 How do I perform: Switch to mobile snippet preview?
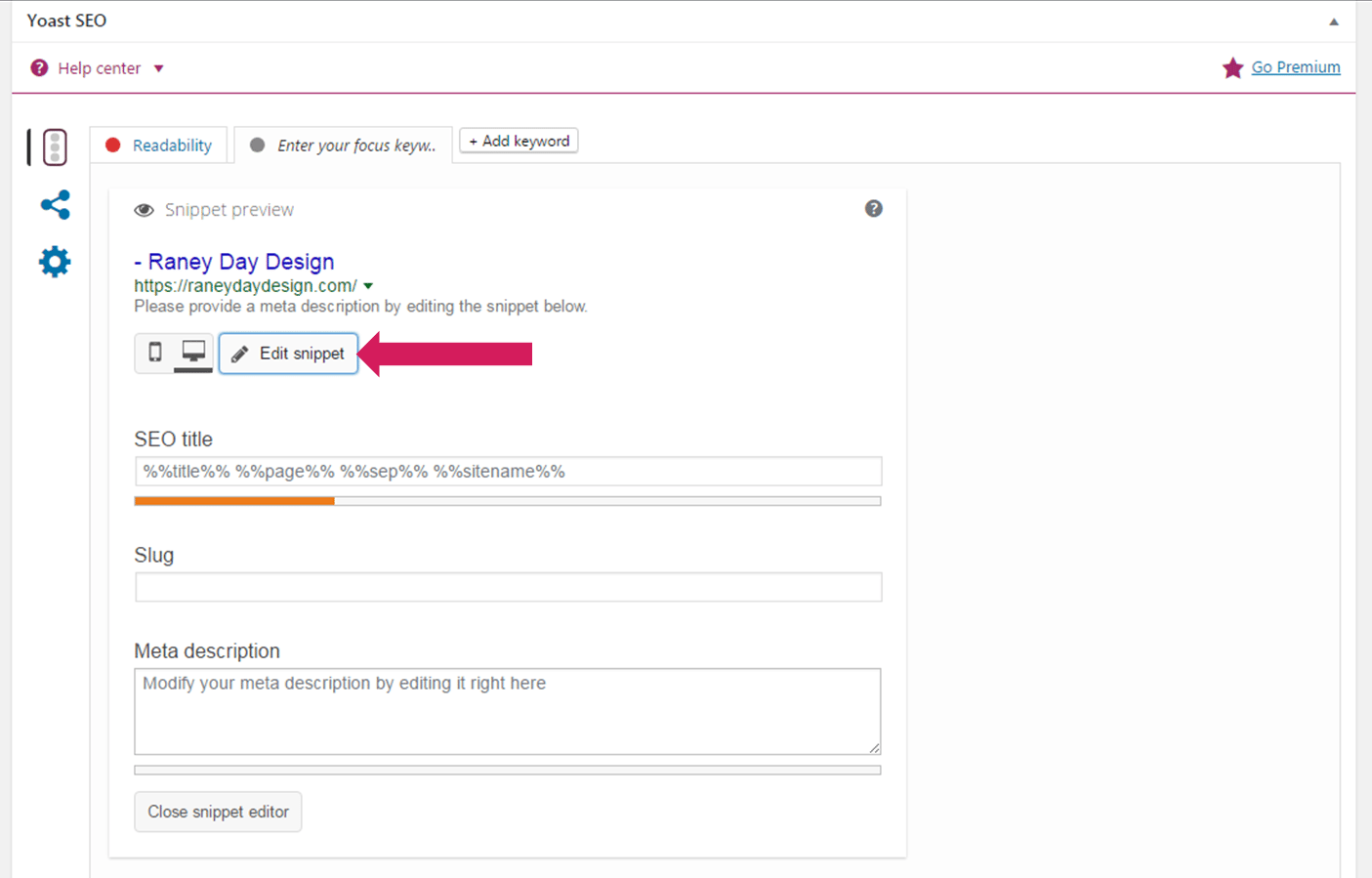155,353
